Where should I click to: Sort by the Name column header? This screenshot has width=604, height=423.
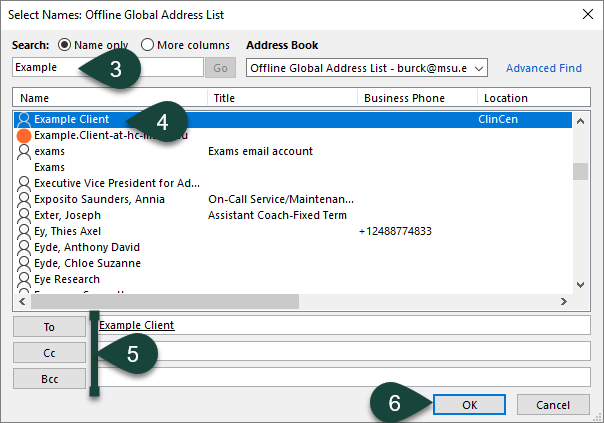coord(110,98)
